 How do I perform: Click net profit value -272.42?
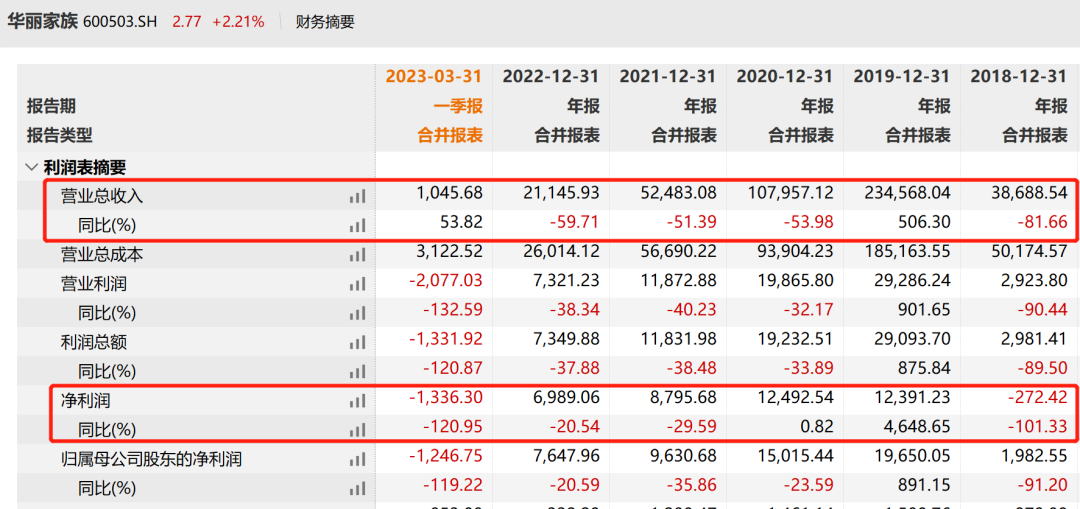pyautogui.click(x=1036, y=397)
